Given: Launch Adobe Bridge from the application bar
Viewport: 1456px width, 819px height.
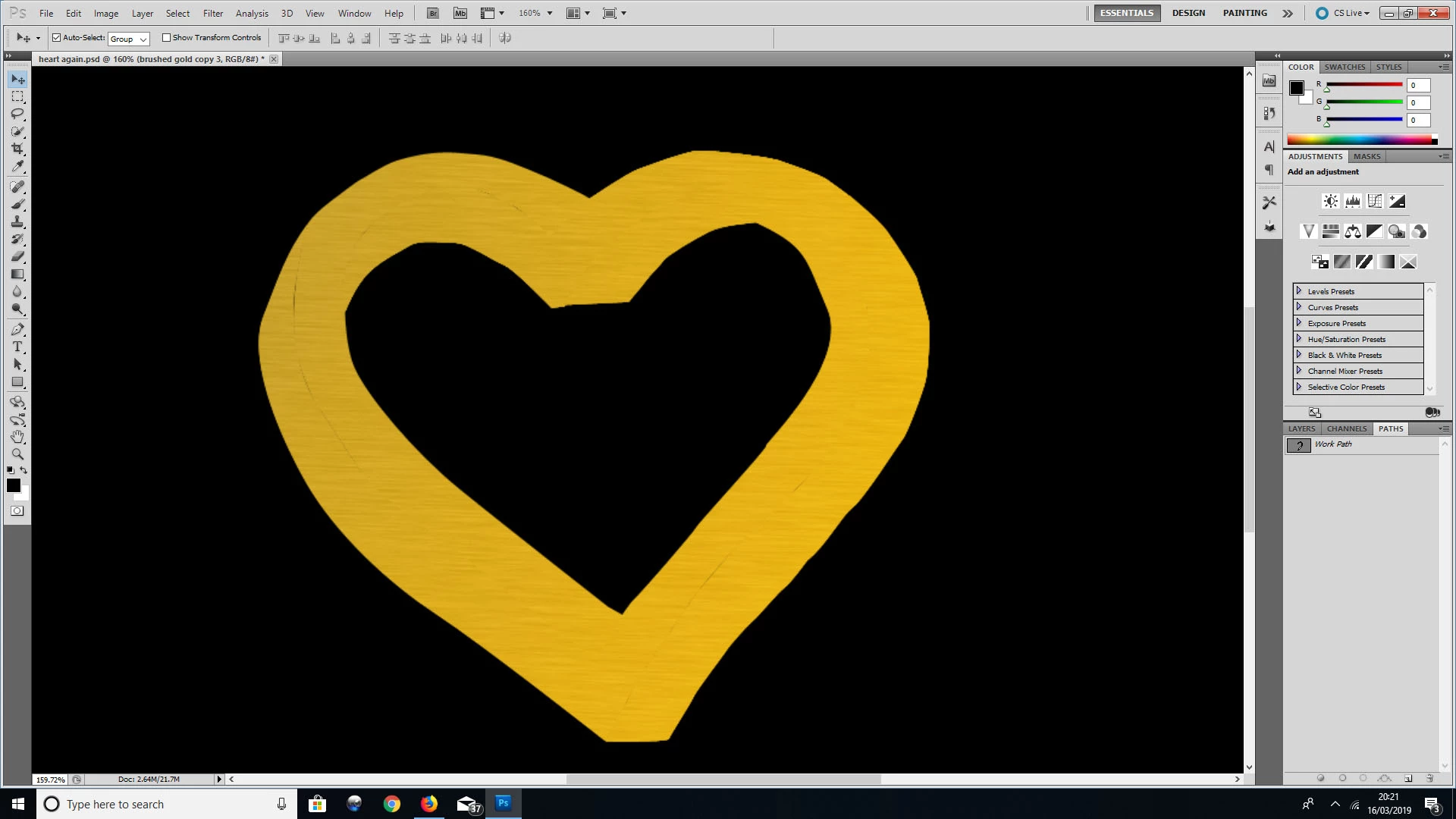Looking at the screenshot, I should click(x=432, y=13).
